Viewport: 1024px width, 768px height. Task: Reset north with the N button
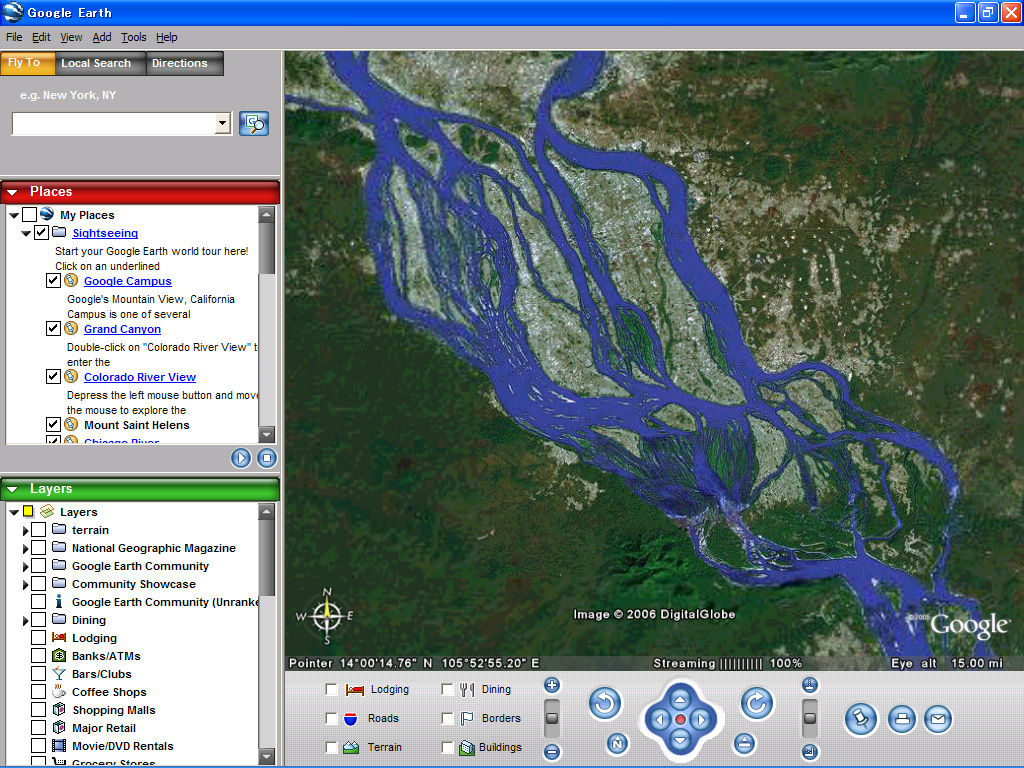pos(617,743)
